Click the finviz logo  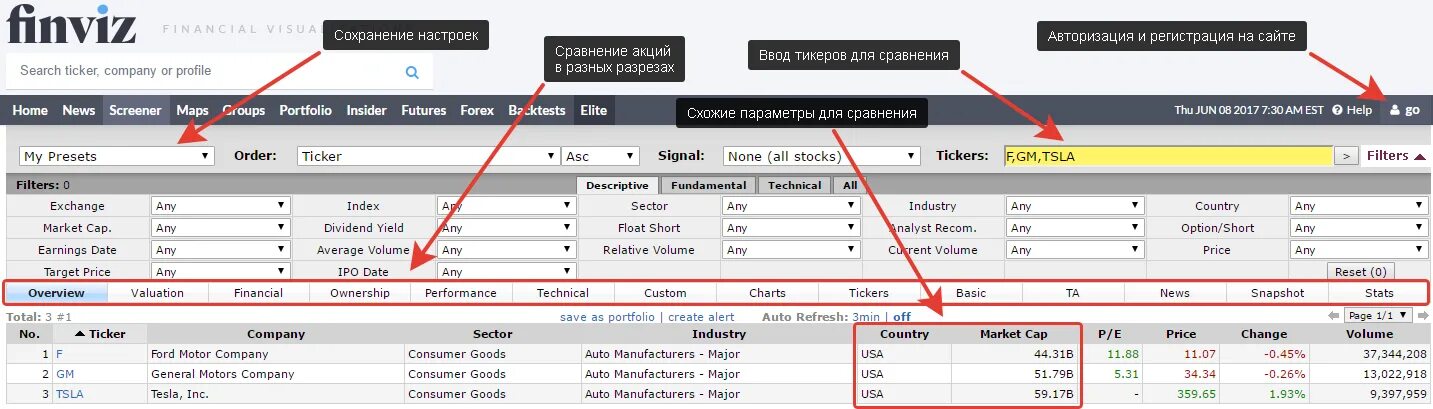71,24
